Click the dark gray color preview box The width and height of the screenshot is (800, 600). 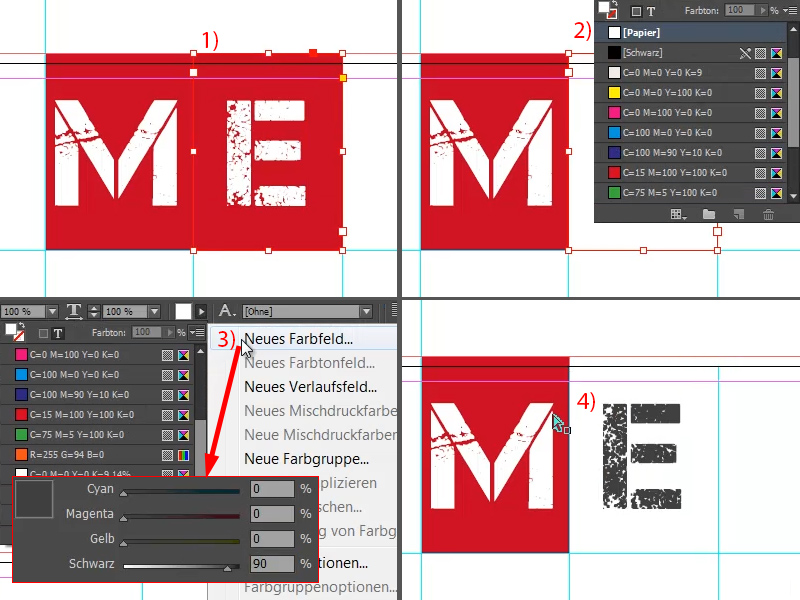pos(34,499)
